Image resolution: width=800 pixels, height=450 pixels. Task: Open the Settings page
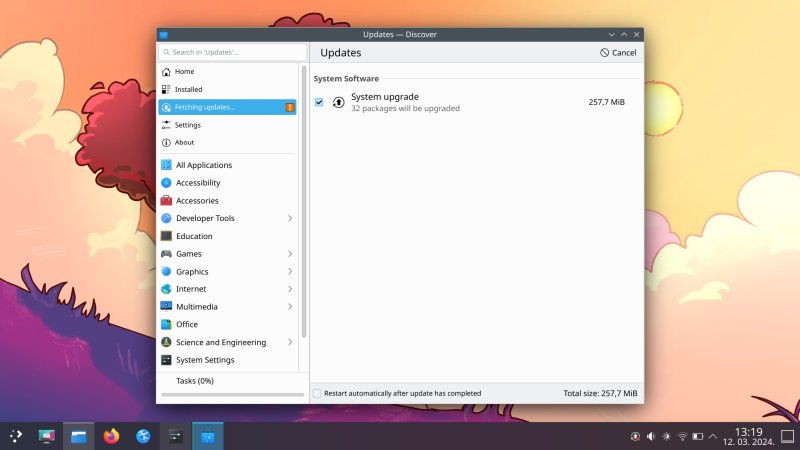pos(228,125)
